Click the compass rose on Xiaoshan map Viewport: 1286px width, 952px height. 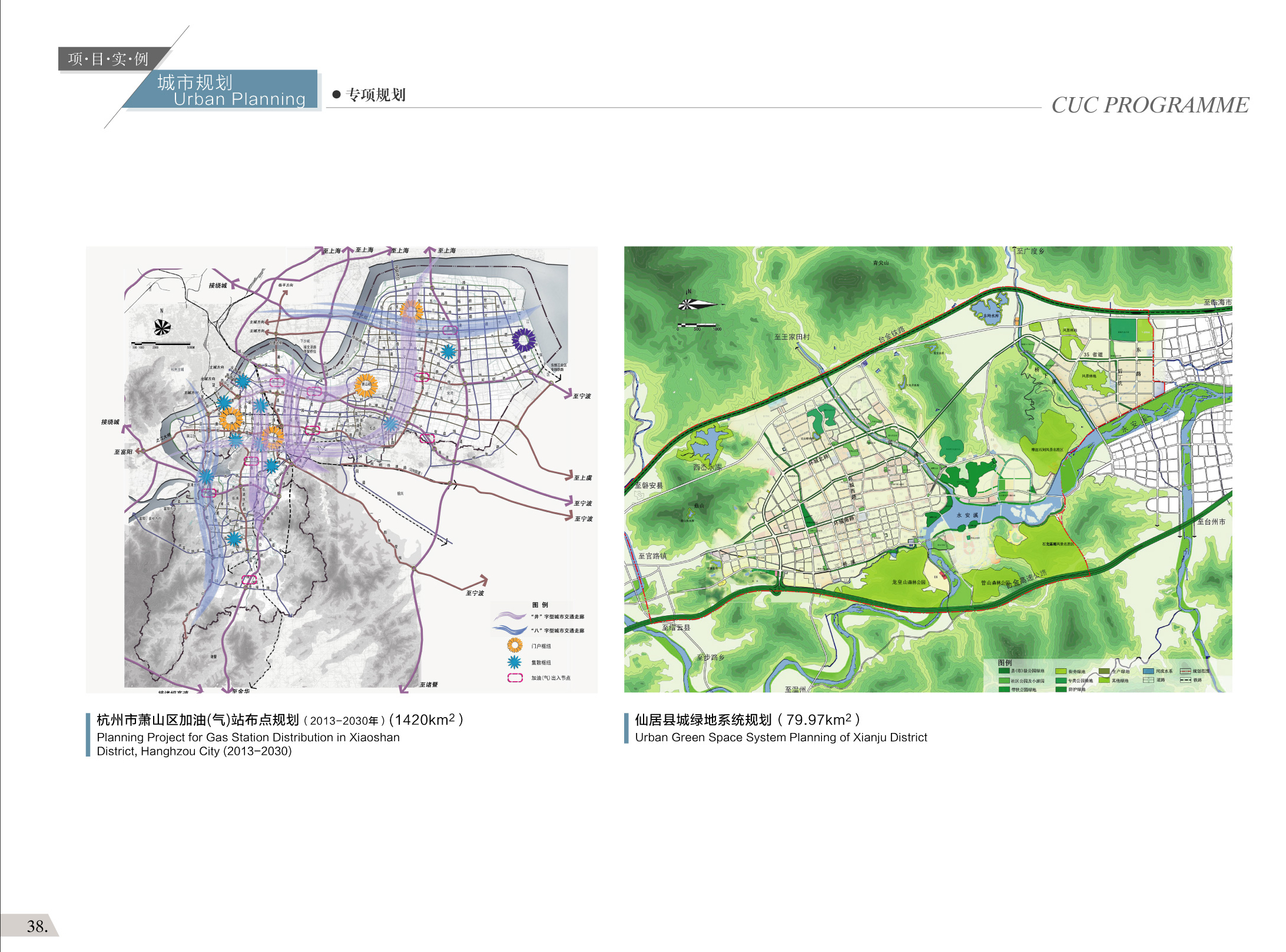[163, 327]
